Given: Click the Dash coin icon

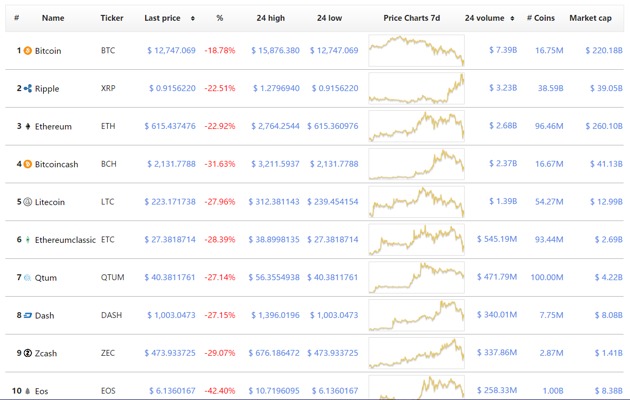Looking at the screenshot, I should click(x=28, y=316).
